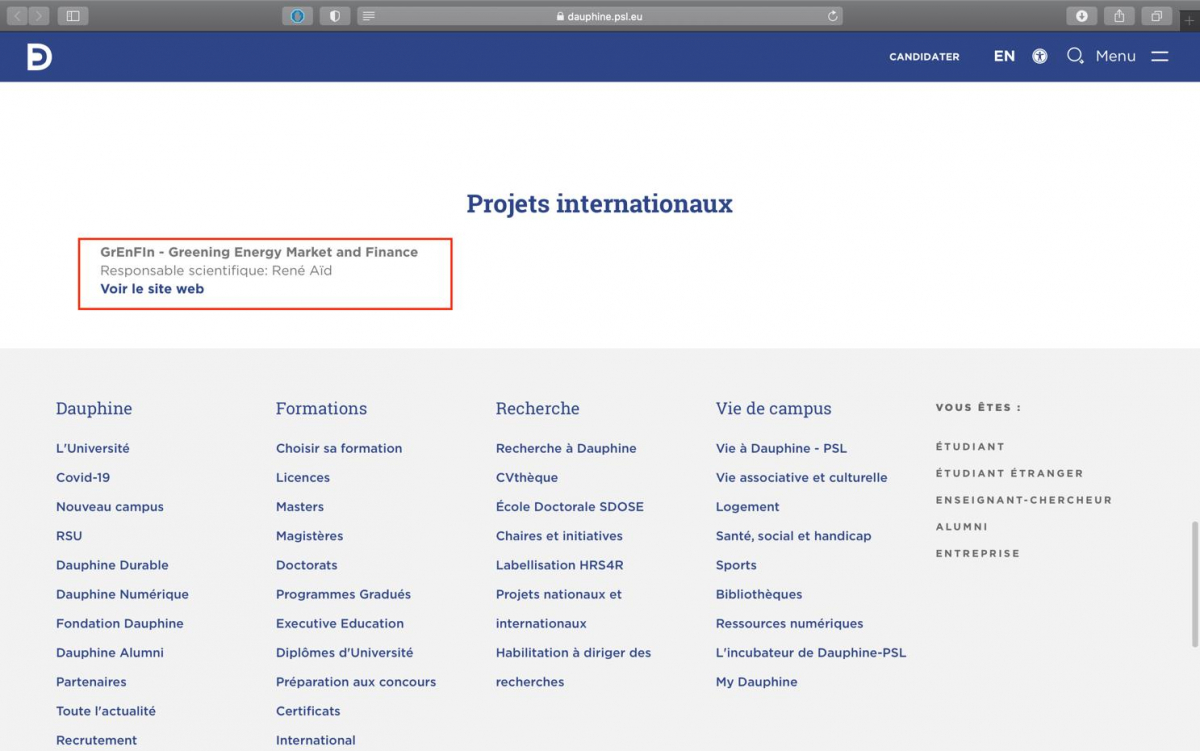Open Executive Education link
This screenshot has height=751, width=1200.
click(x=340, y=623)
